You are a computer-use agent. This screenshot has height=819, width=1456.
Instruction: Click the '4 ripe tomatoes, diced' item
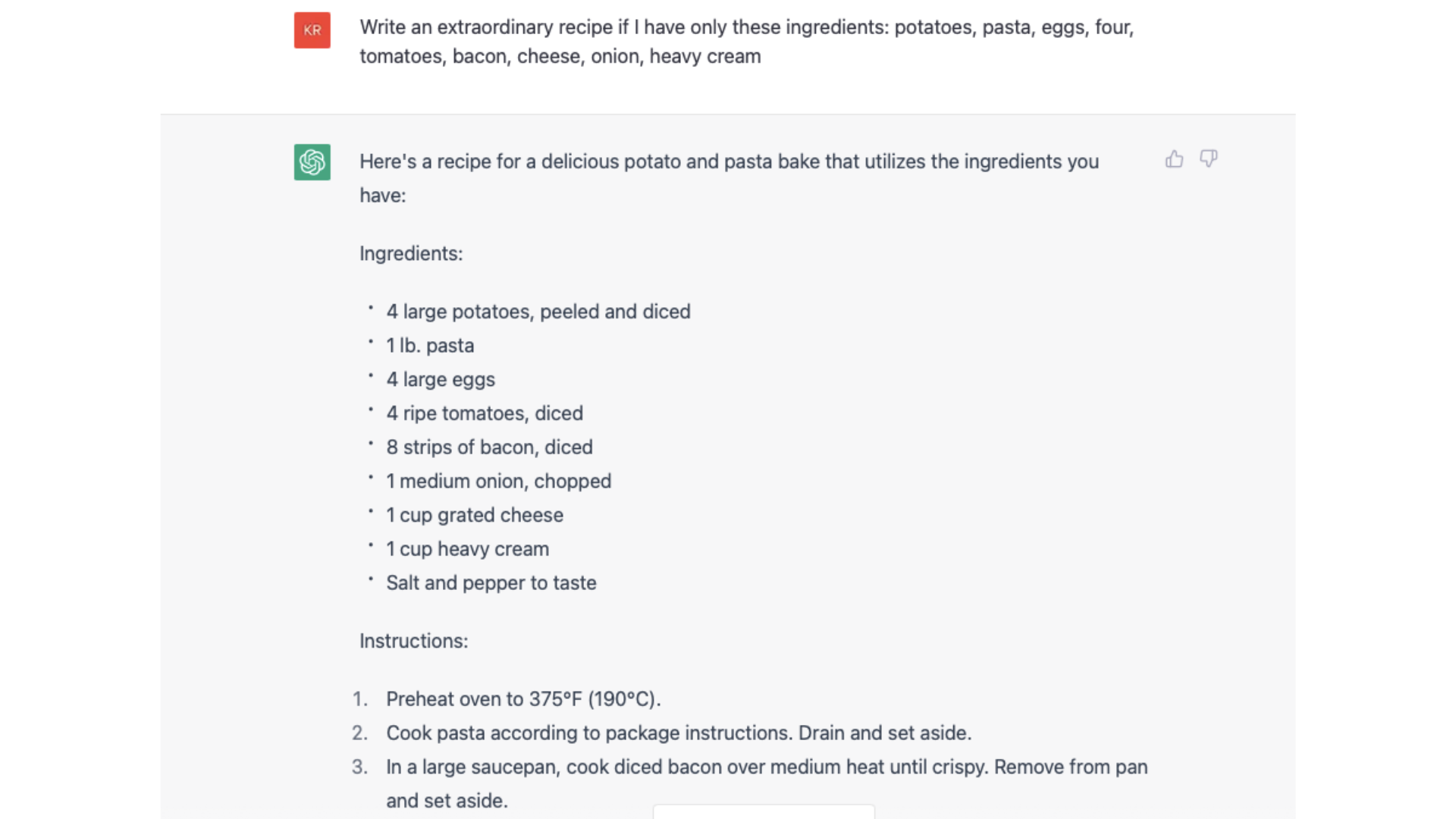pyautogui.click(x=484, y=413)
